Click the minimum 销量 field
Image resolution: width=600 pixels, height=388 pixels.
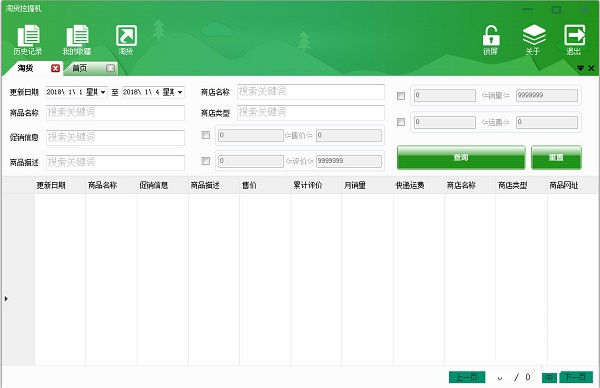pyautogui.click(x=445, y=95)
